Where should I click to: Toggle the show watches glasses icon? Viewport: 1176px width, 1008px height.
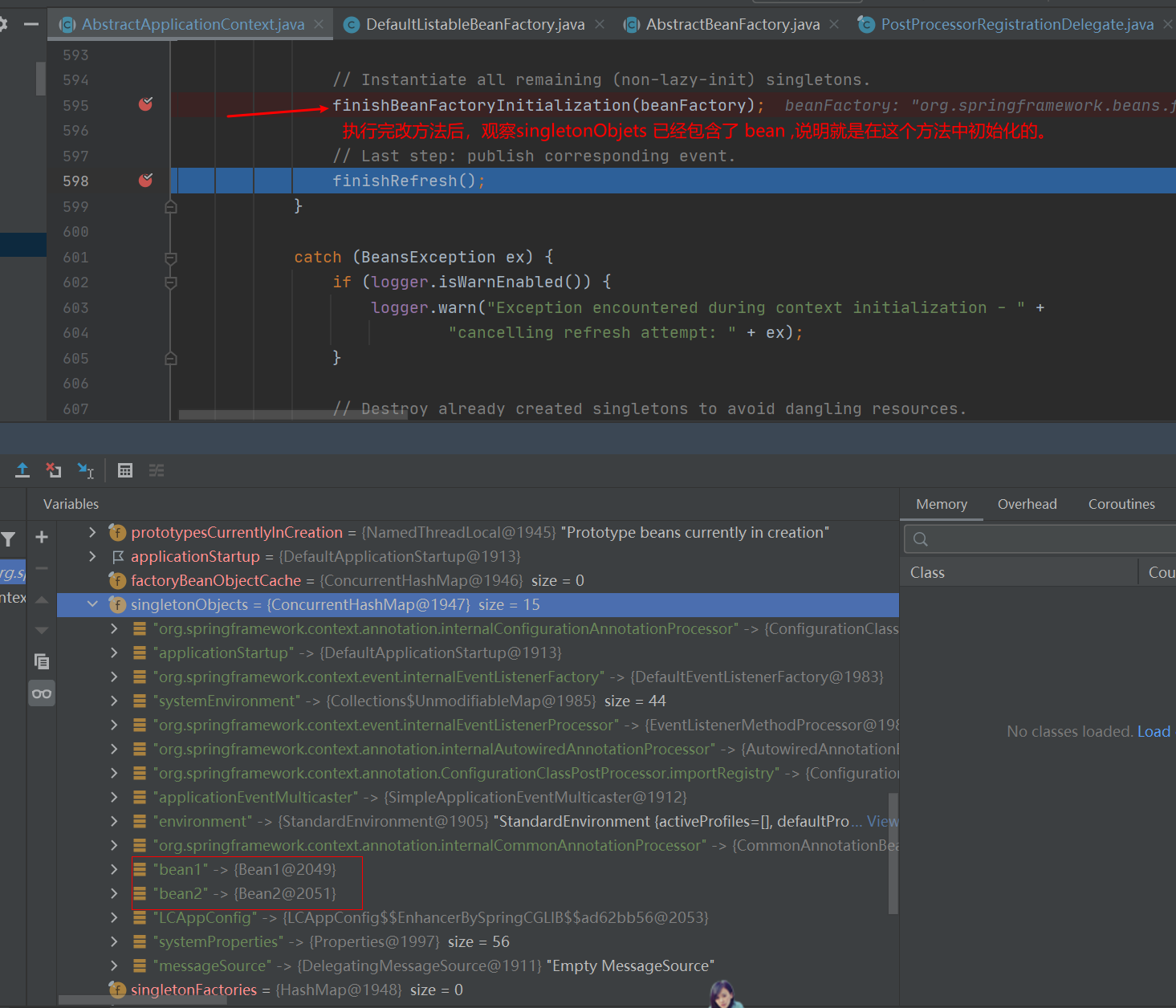[x=42, y=693]
